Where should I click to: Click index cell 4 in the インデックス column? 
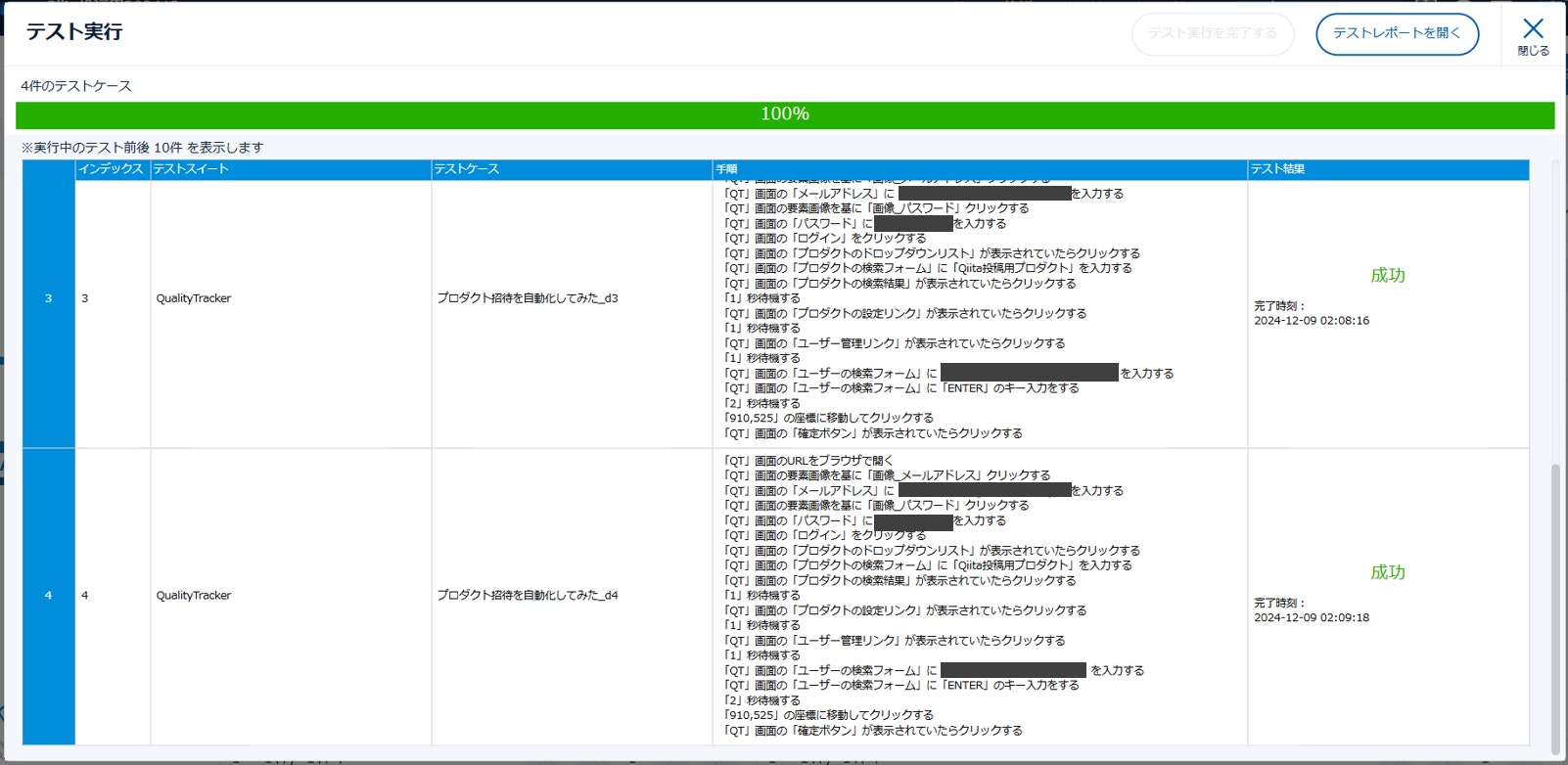pos(113,596)
